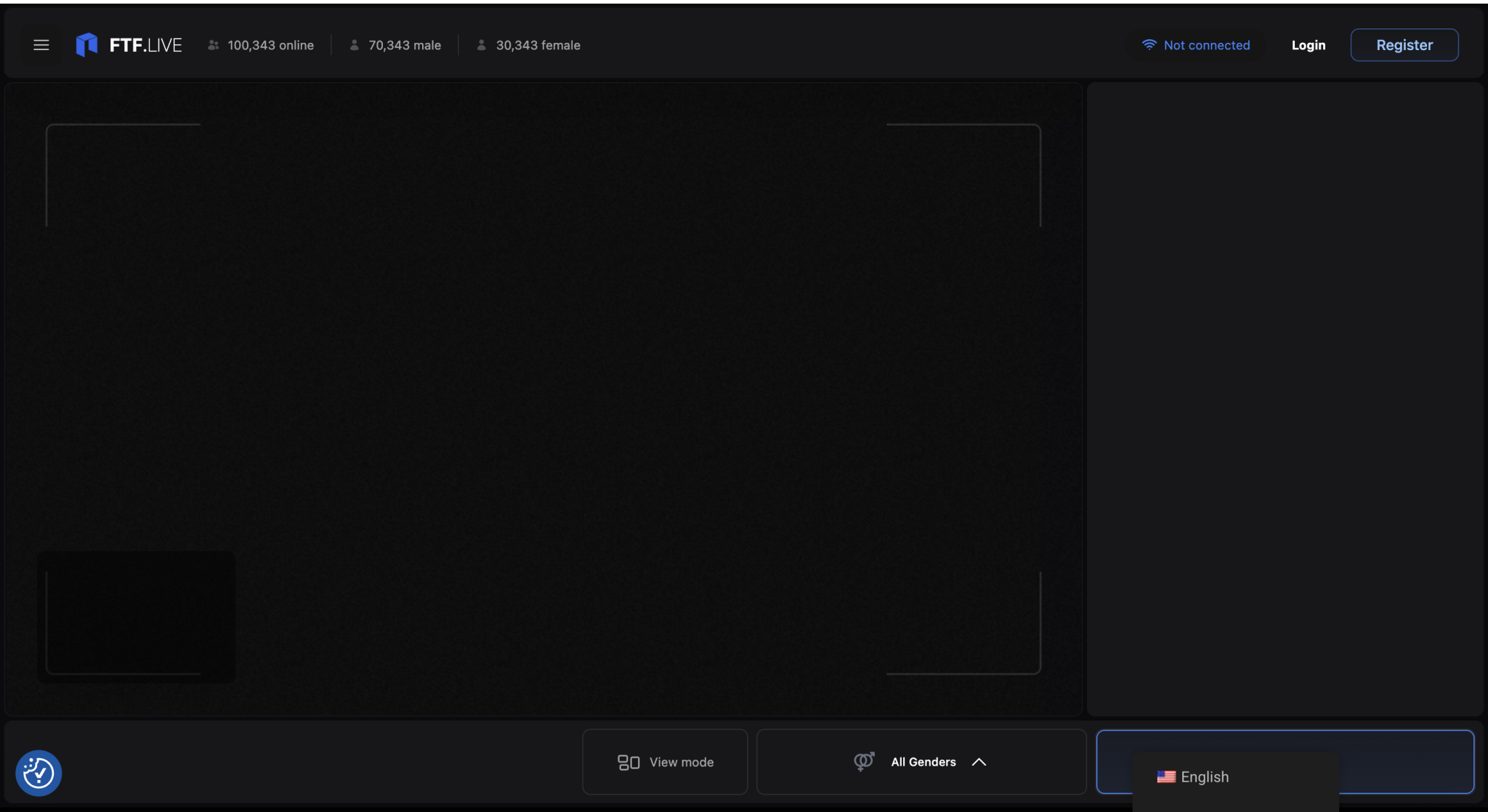
Task: Click the gender symbols icon
Action: tap(864, 761)
